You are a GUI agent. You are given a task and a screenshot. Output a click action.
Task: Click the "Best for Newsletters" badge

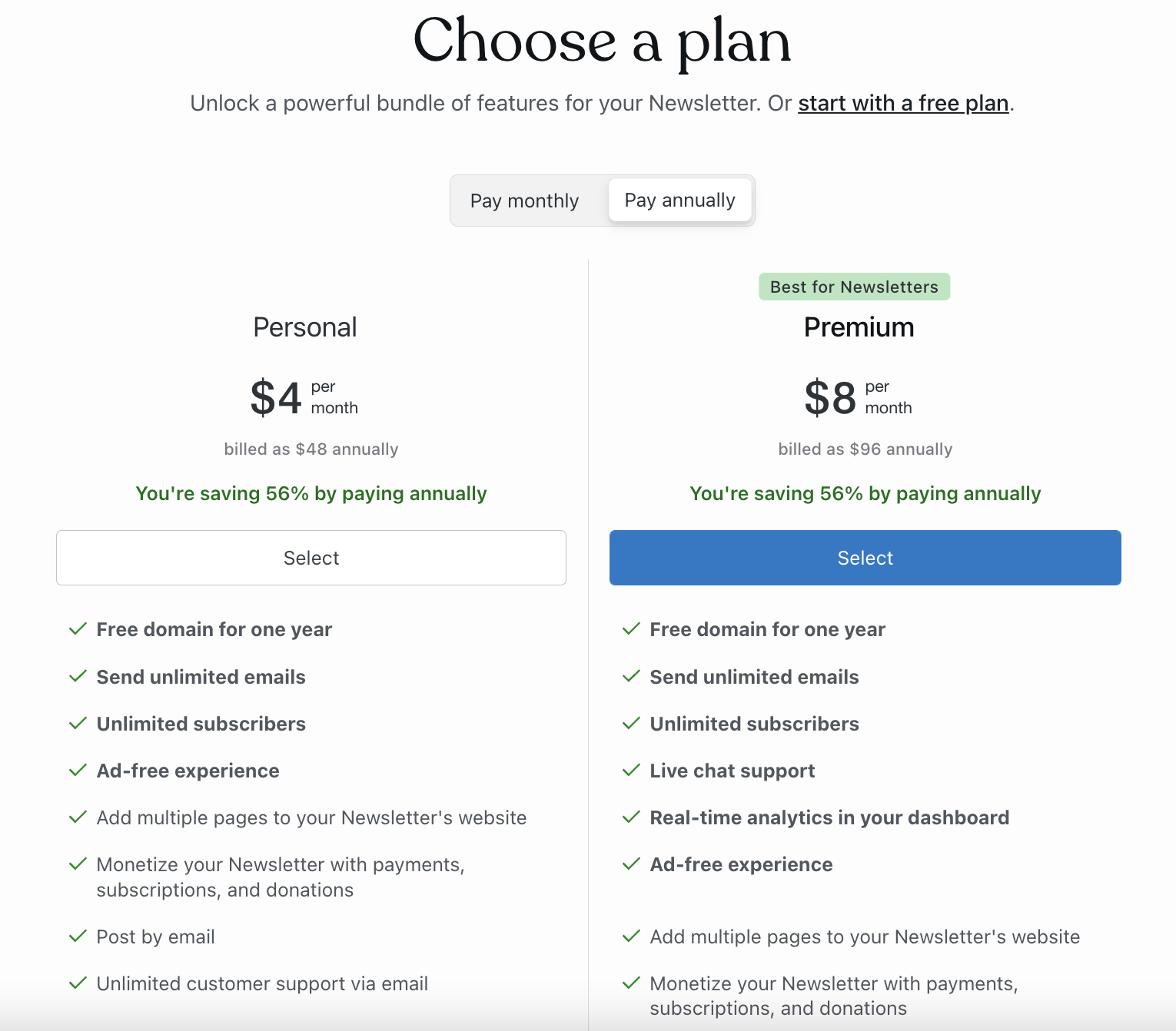[x=855, y=287]
